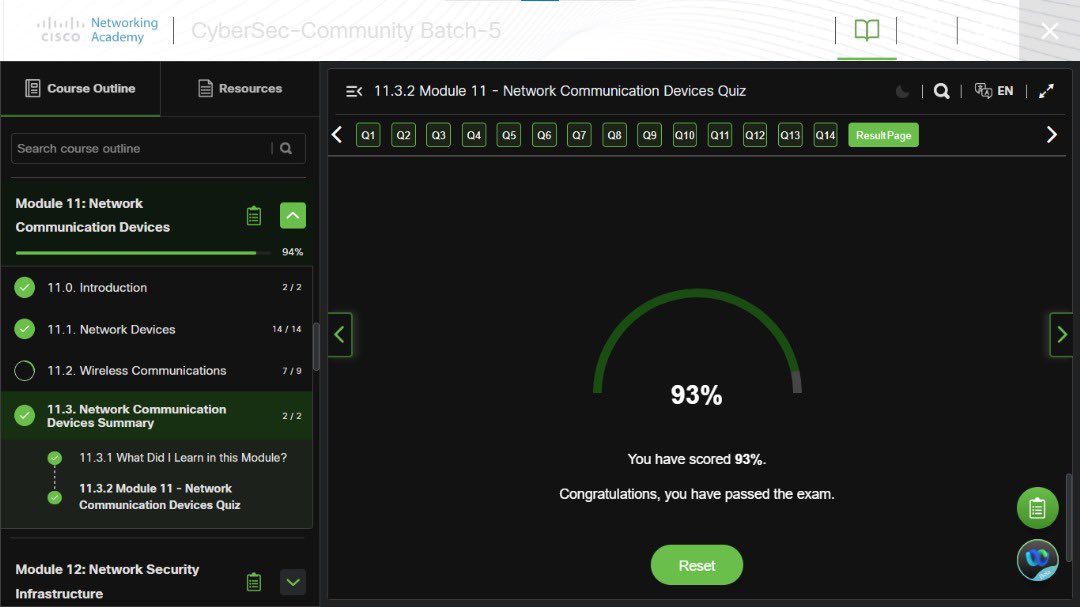Jump to question Q13
The width and height of the screenshot is (1080, 607).
[x=790, y=135]
